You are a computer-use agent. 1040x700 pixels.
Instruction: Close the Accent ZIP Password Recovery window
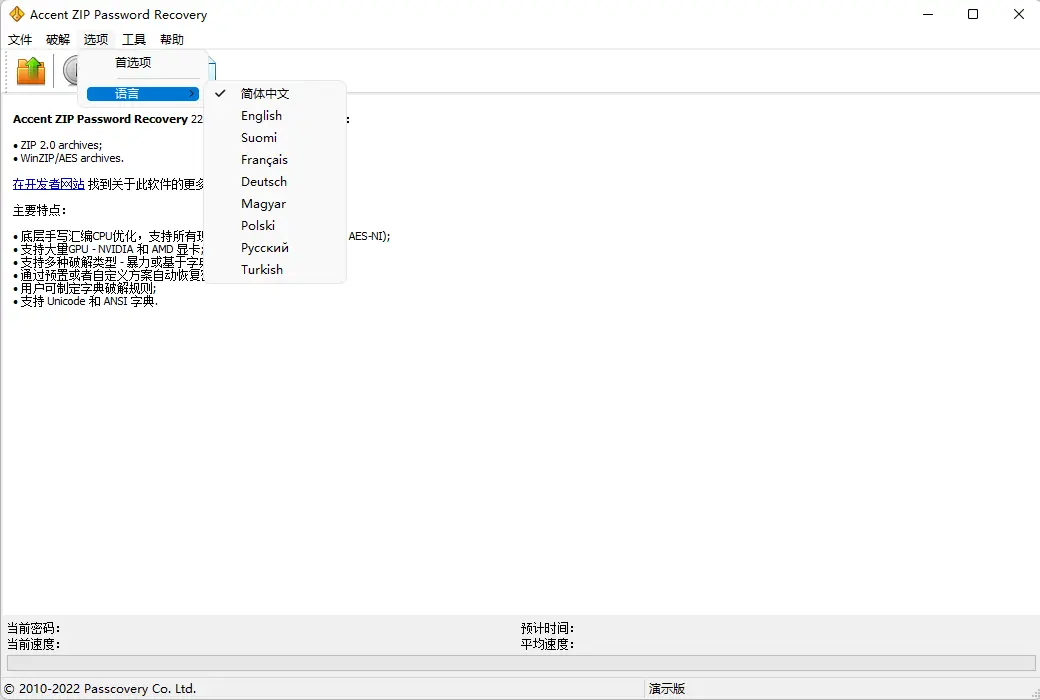pyautogui.click(x=1019, y=14)
